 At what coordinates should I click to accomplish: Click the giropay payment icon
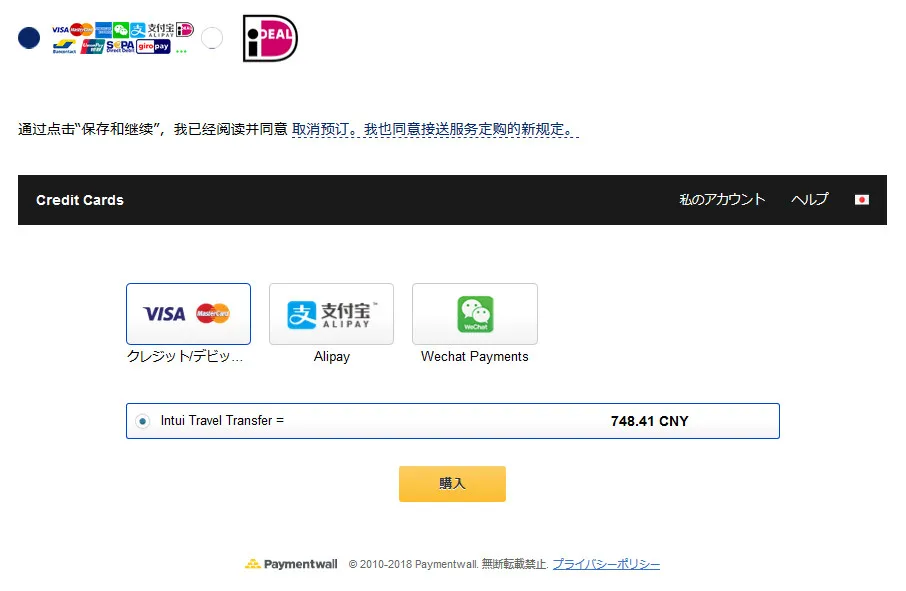[154, 45]
